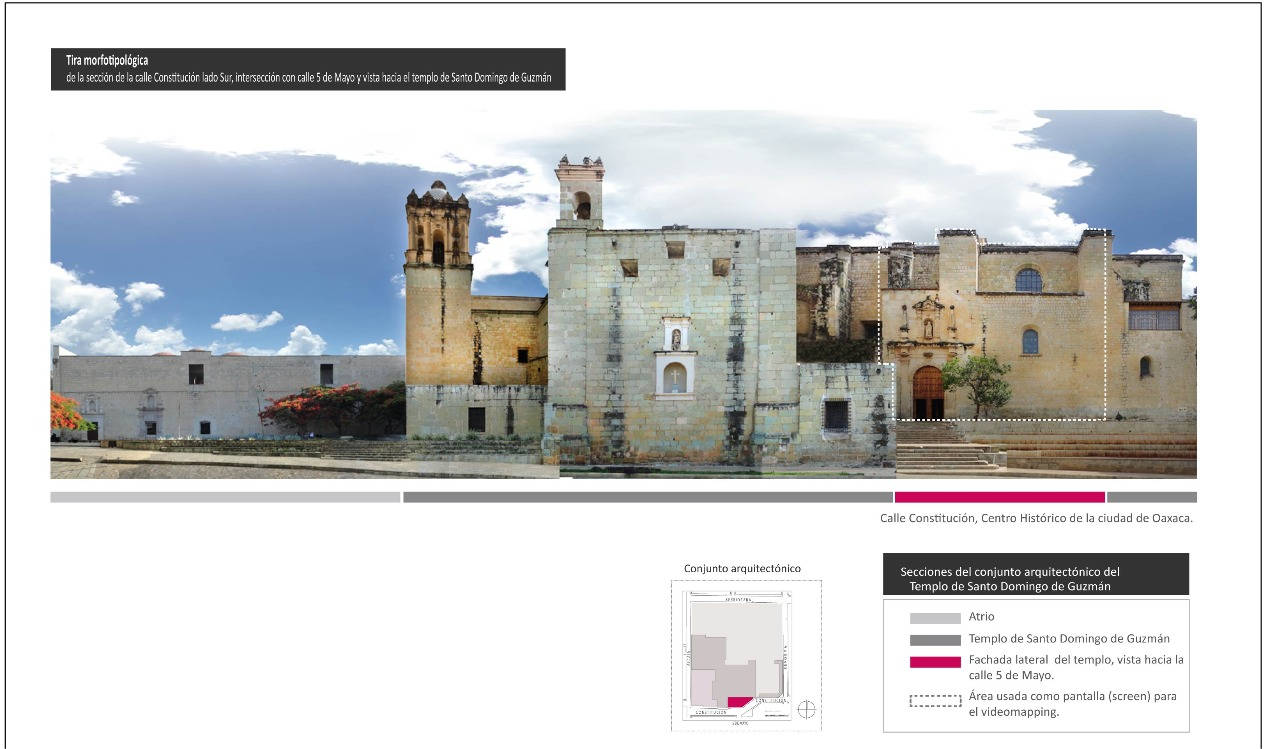Click the magenta bar under the panorama
The height and width of the screenshot is (749, 1267).
tap(999, 497)
